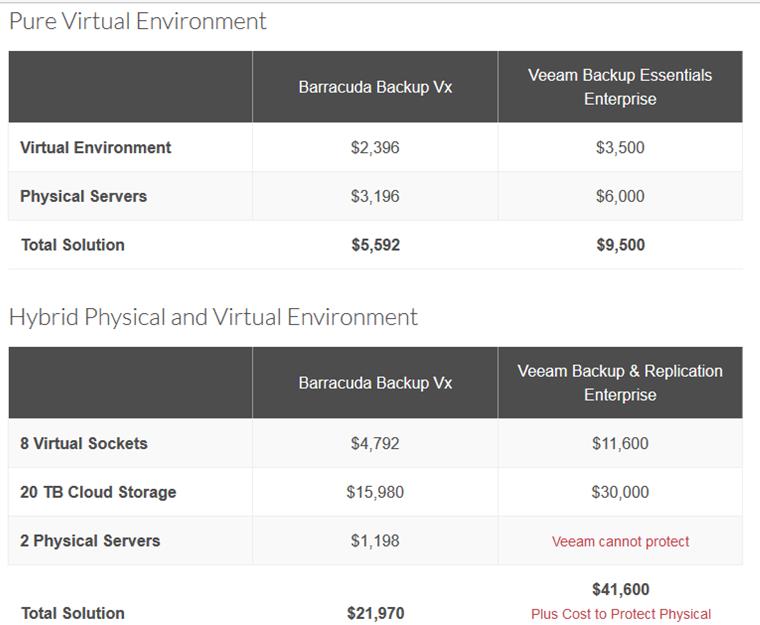Click the $9,500 total value
The image size is (760, 625).
click(x=620, y=245)
